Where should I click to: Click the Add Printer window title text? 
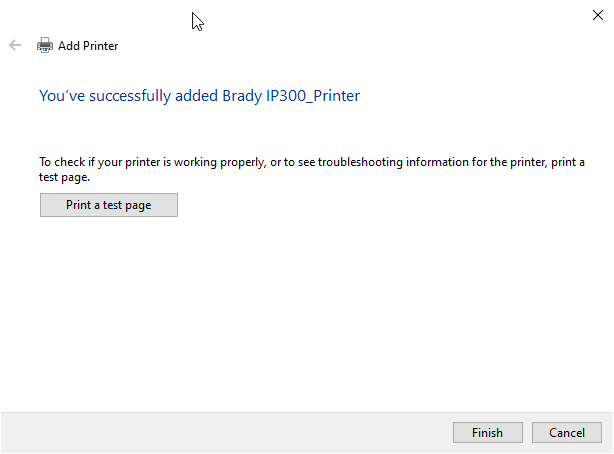(88, 46)
